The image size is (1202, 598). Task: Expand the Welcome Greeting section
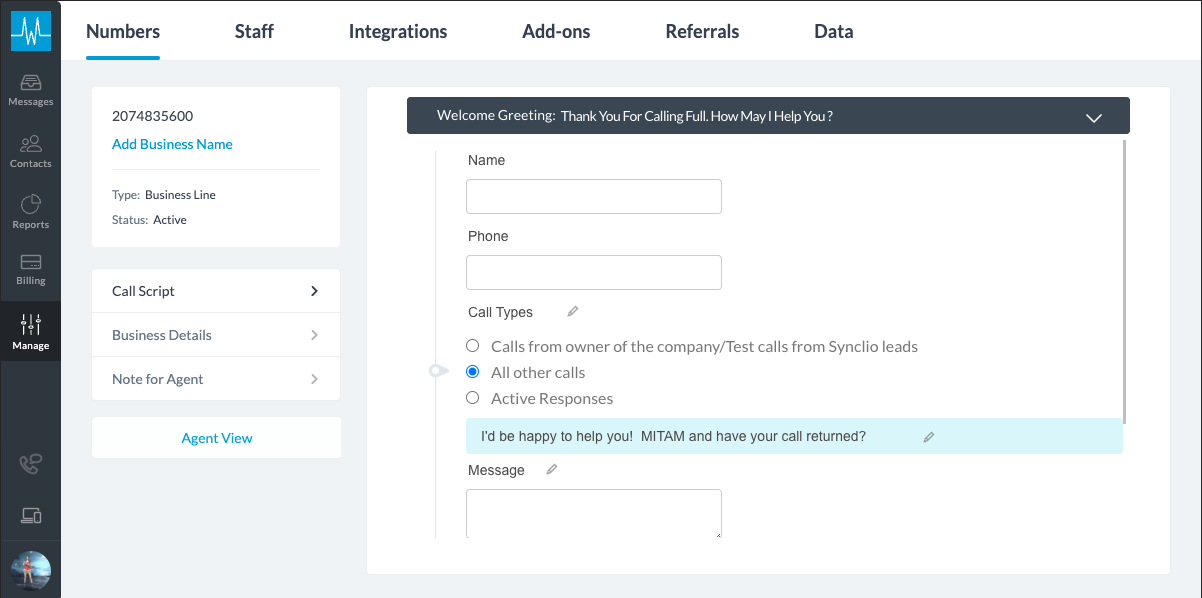pos(1093,116)
